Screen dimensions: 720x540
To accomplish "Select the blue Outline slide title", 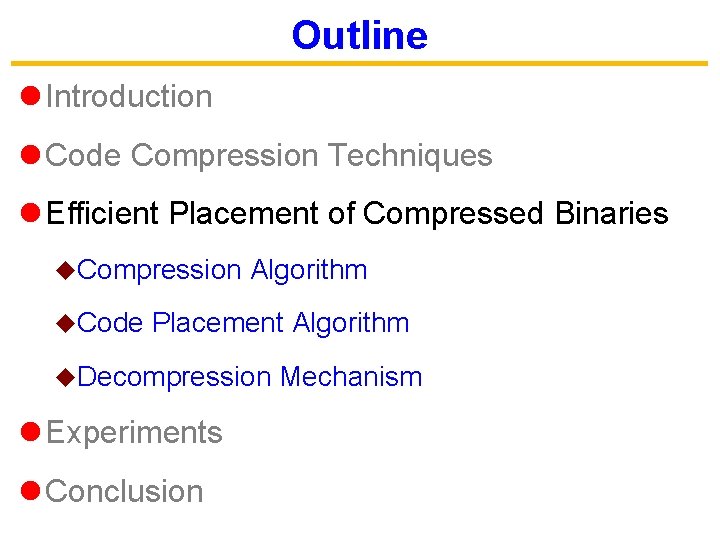I will pyautogui.click(x=359, y=36).
